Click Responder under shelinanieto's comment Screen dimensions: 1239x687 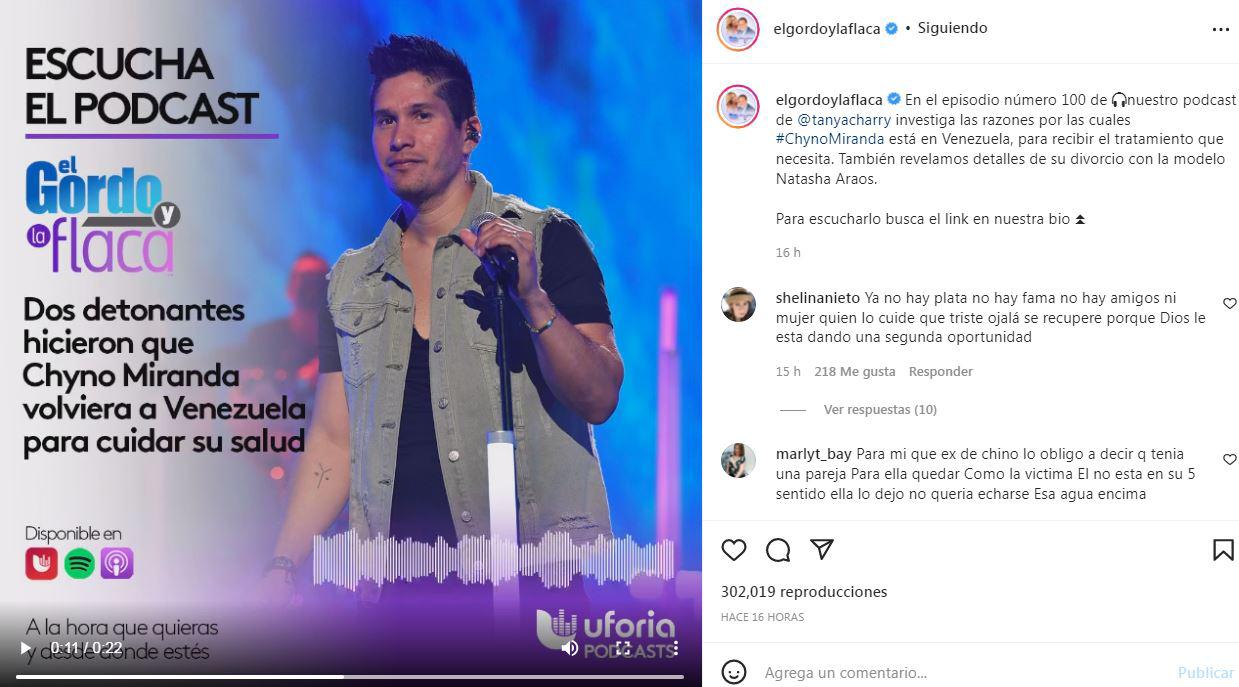tap(940, 371)
